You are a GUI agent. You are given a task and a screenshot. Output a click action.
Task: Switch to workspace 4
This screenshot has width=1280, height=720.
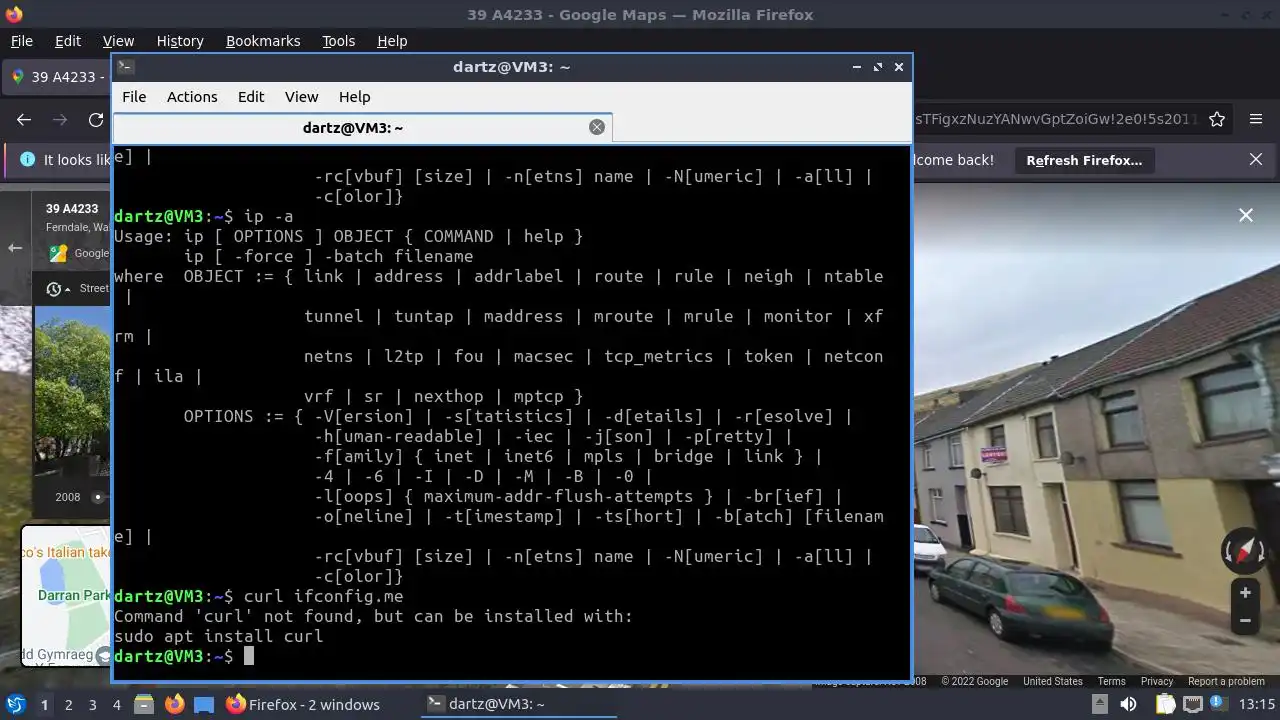coord(117,705)
